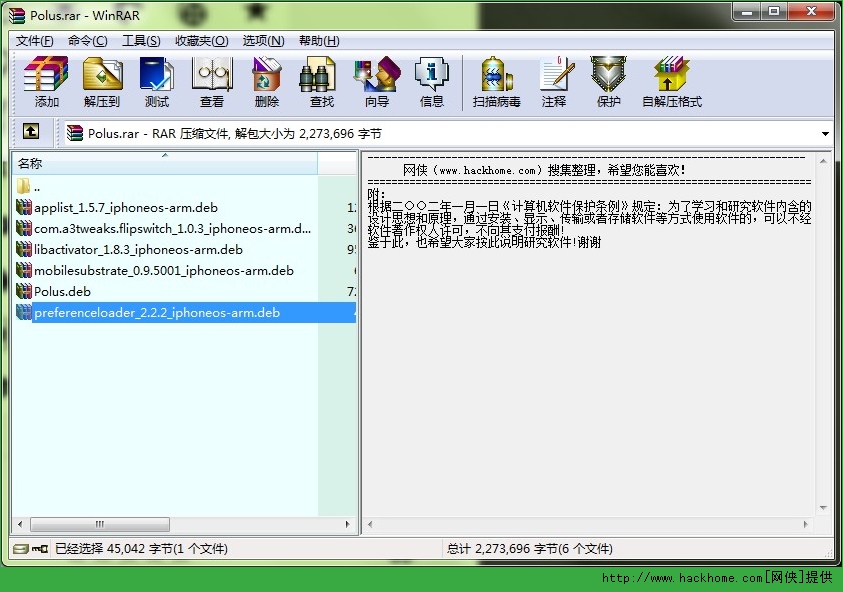The width and height of the screenshot is (843, 592).
Task: Open the Comment (注释) tool
Action: pos(554,82)
